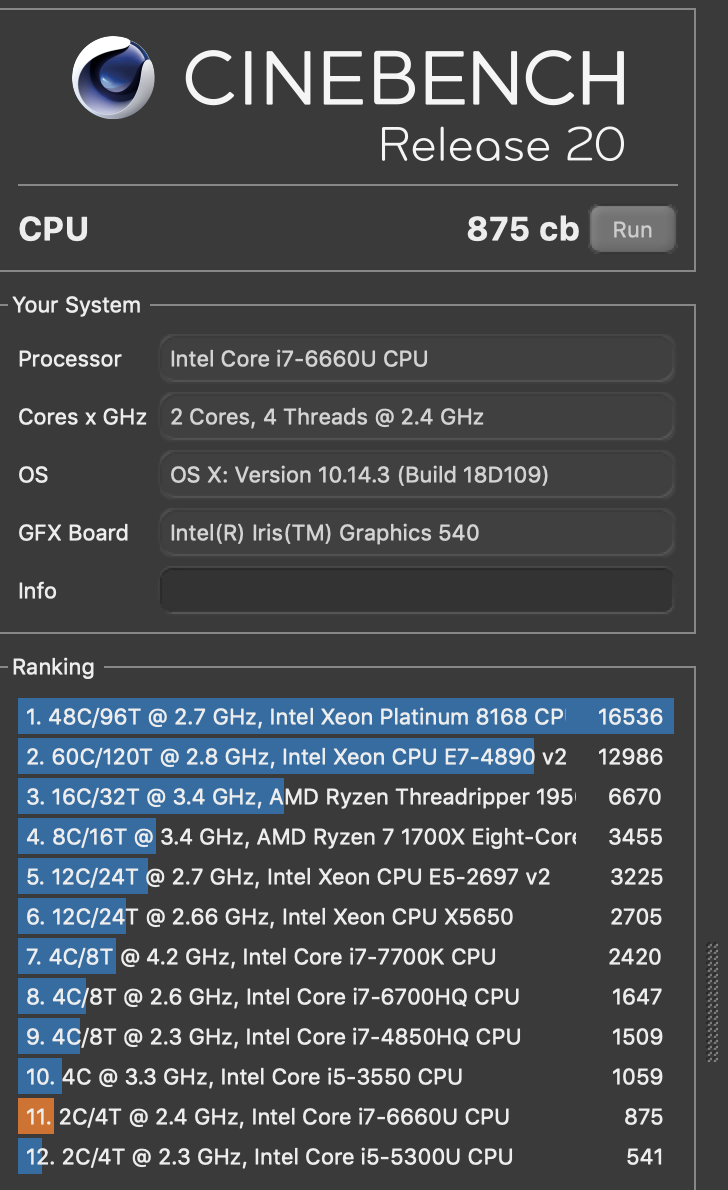Select ranking row Xeon CPU X5650

click(345, 917)
